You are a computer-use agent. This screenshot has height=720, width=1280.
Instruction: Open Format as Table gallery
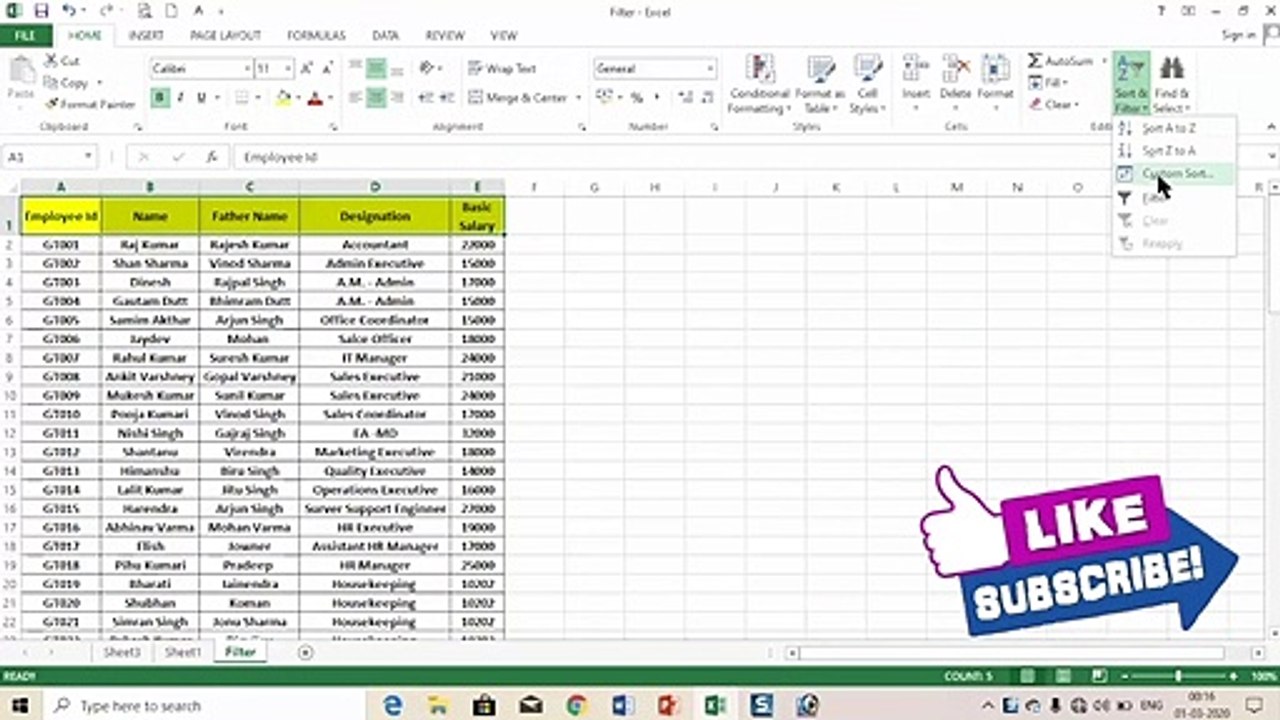(x=820, y=84)
